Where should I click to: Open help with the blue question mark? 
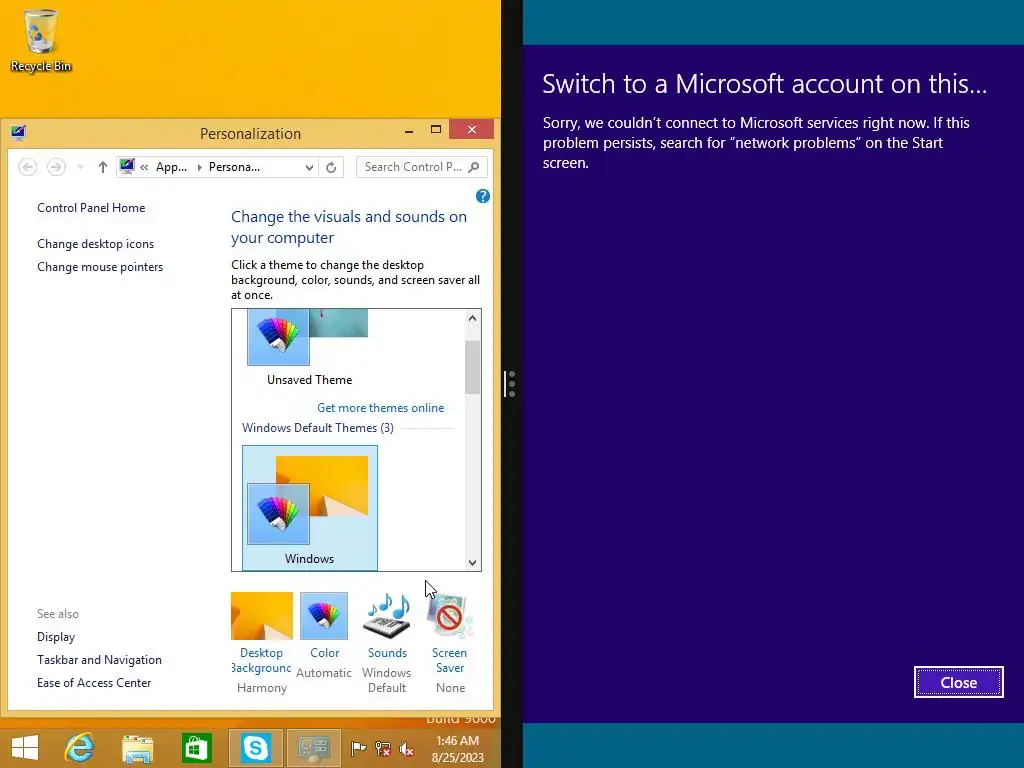483,196
